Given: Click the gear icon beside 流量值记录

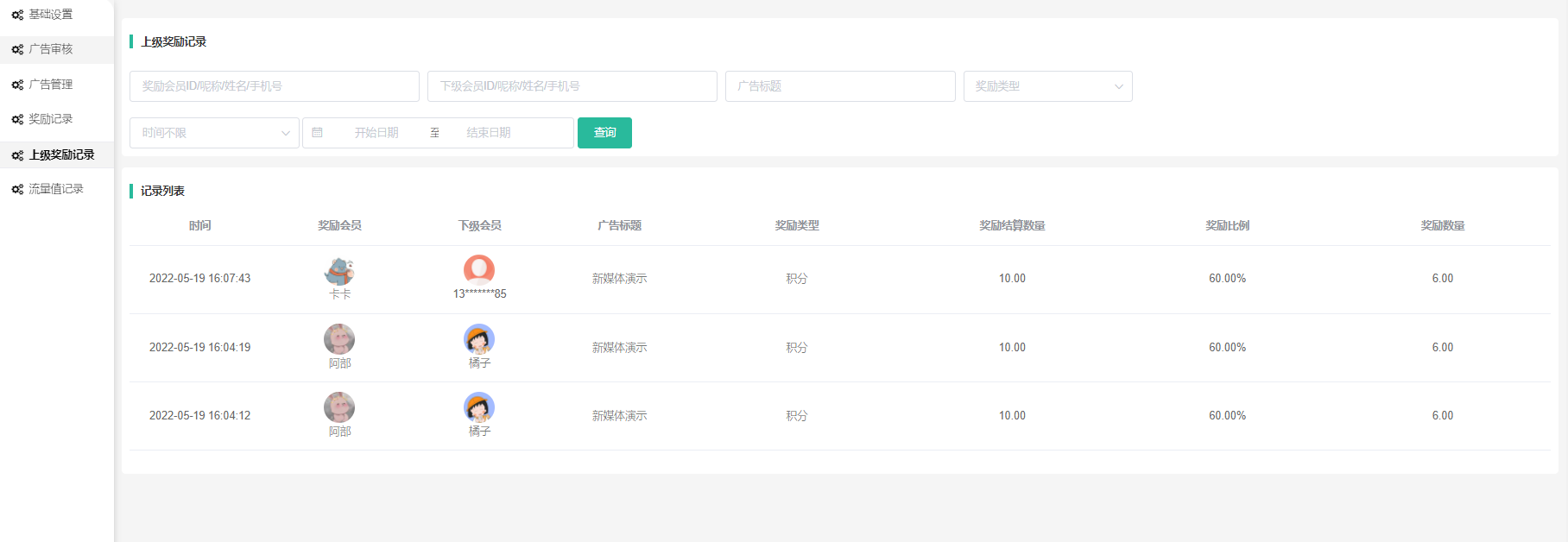Looking at the screenshot, I should pos(17,189).
